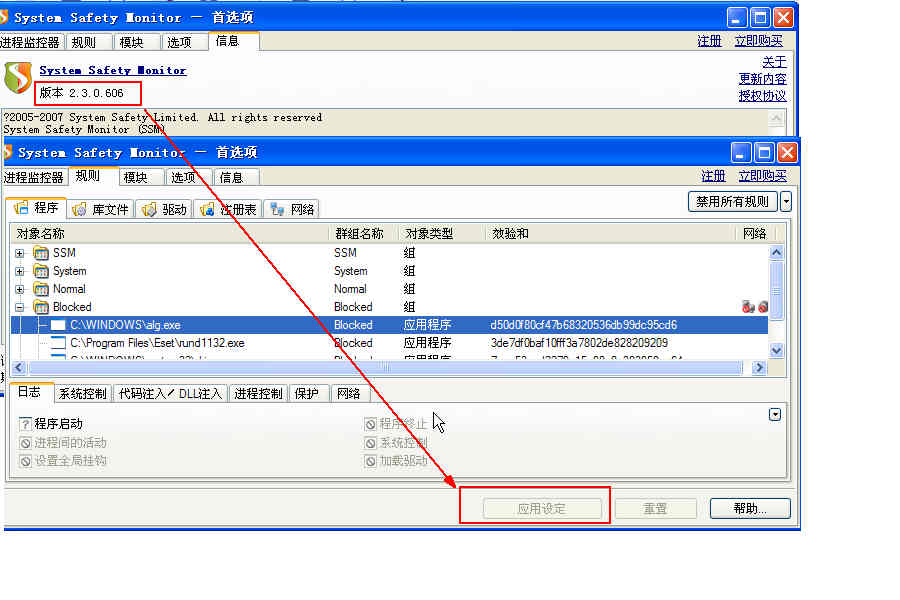This screenshot has width=900, height=600.
Task: Click the rules list scroll-up arrow
Action: tap(777, 252)
